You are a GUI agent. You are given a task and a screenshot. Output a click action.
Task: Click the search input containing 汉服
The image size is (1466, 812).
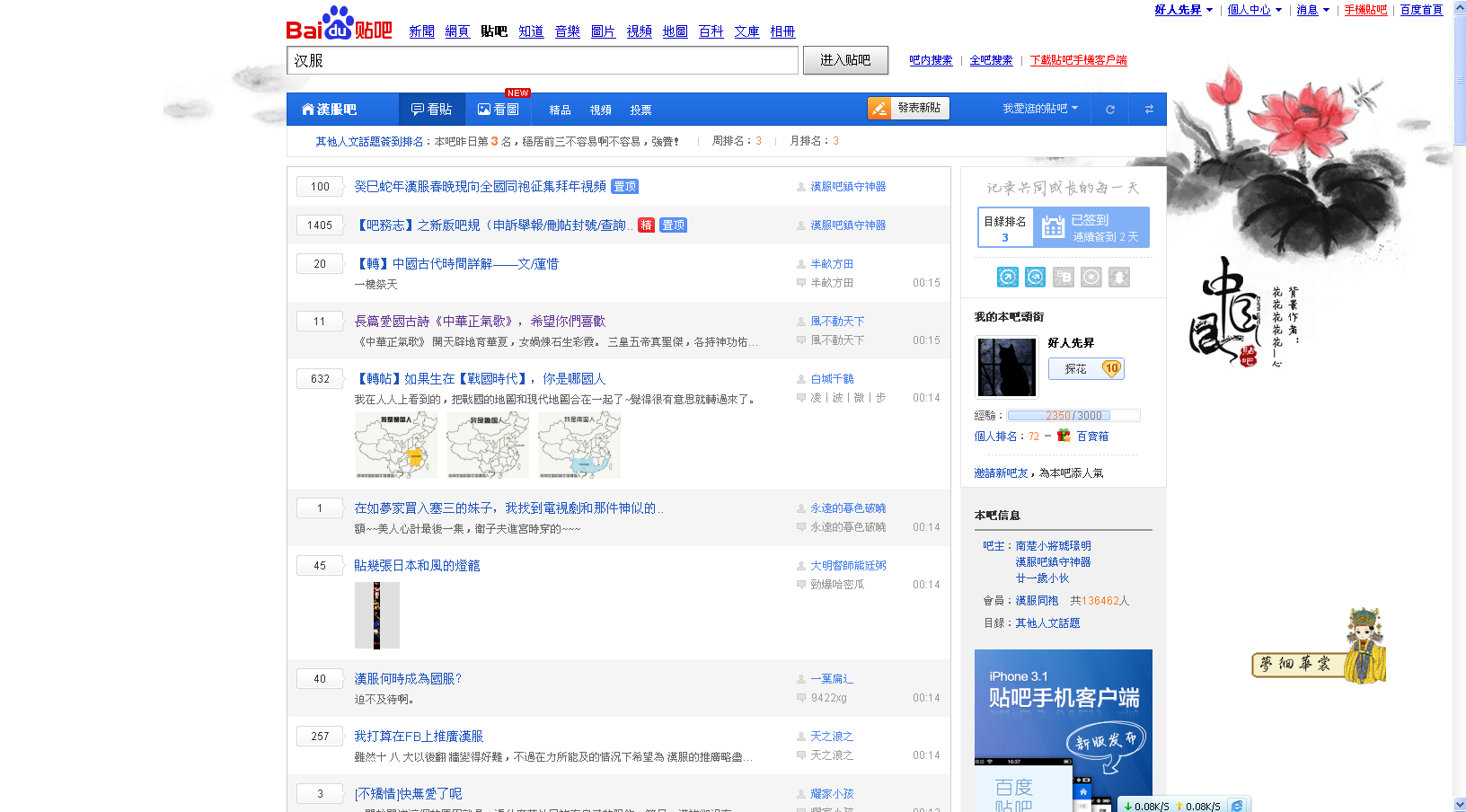point(543,60)
